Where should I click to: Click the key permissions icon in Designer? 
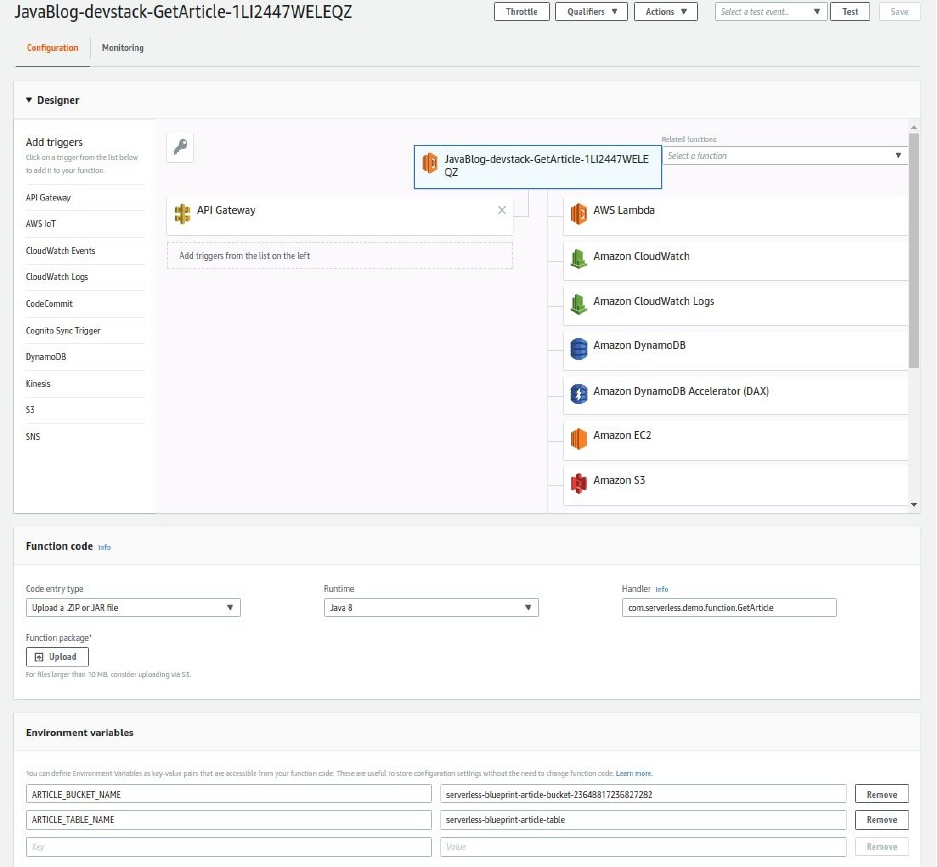pyautogui.click(x=180, y=147)
